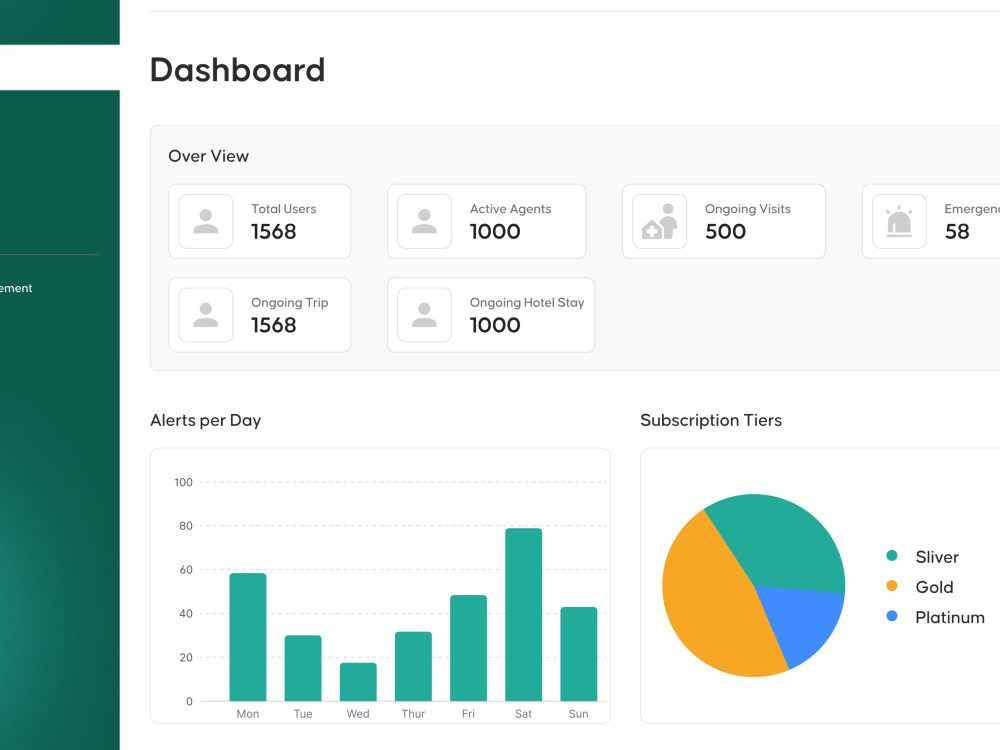Select the Wed bar in chart

tap(358, 682)
